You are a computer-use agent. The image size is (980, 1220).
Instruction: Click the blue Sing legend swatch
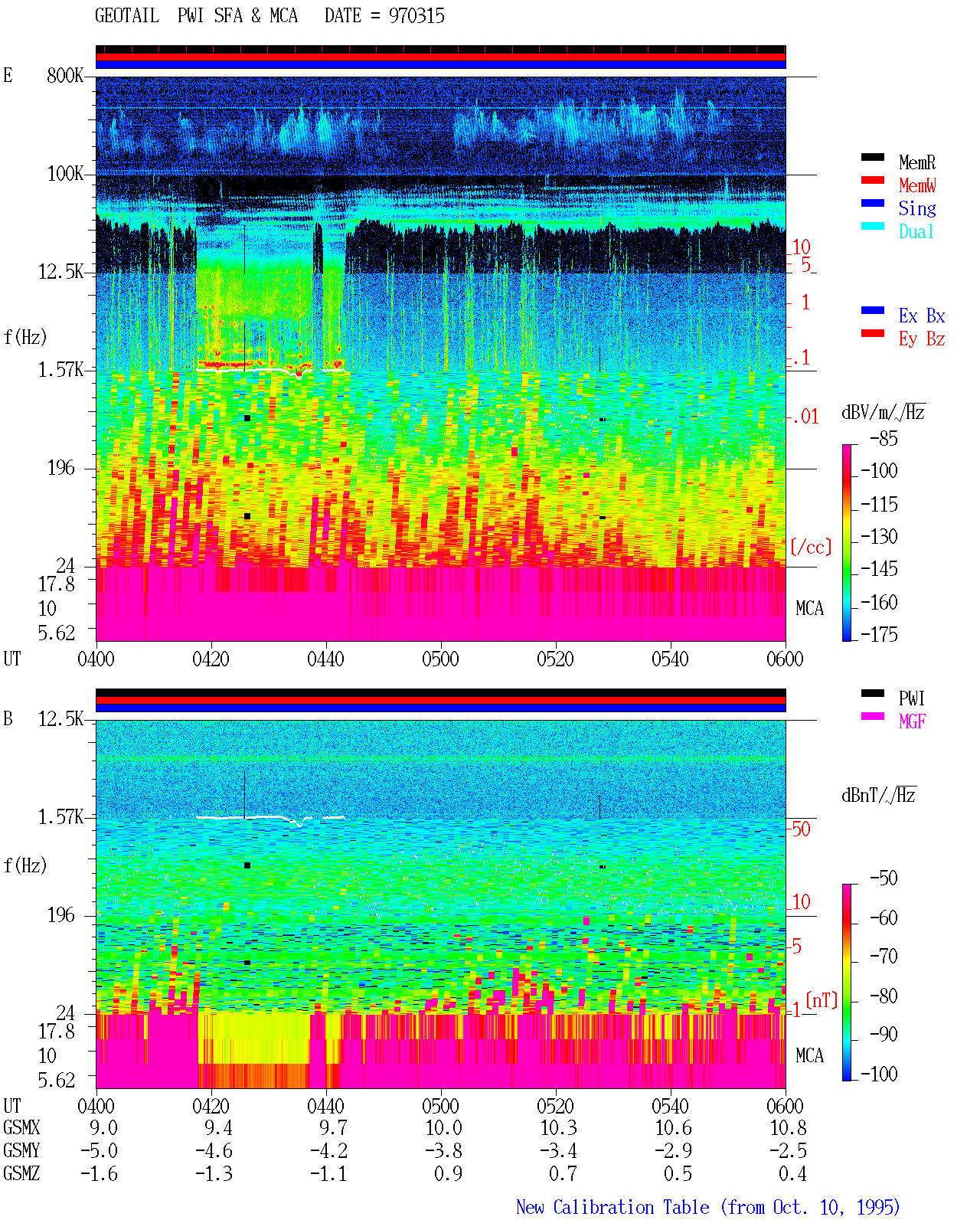pyautogui.click(x=872, y=203)
